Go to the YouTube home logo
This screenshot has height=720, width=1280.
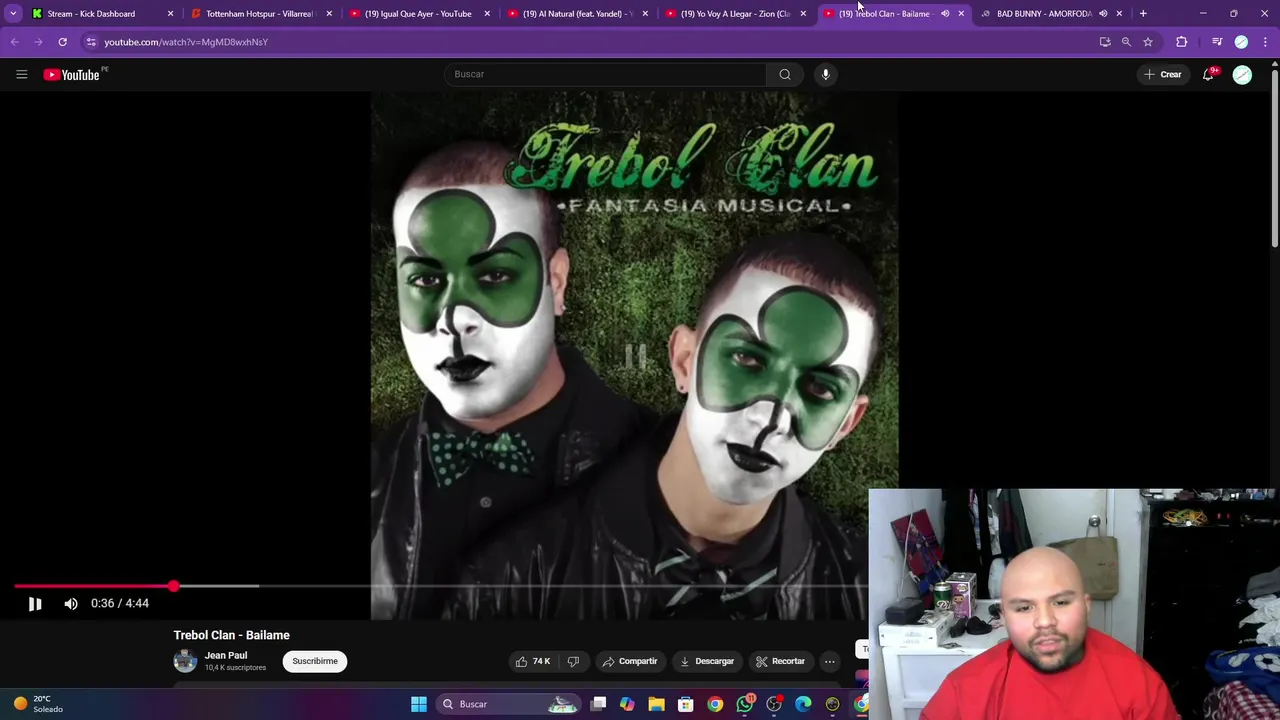click(x=72, y=74)
